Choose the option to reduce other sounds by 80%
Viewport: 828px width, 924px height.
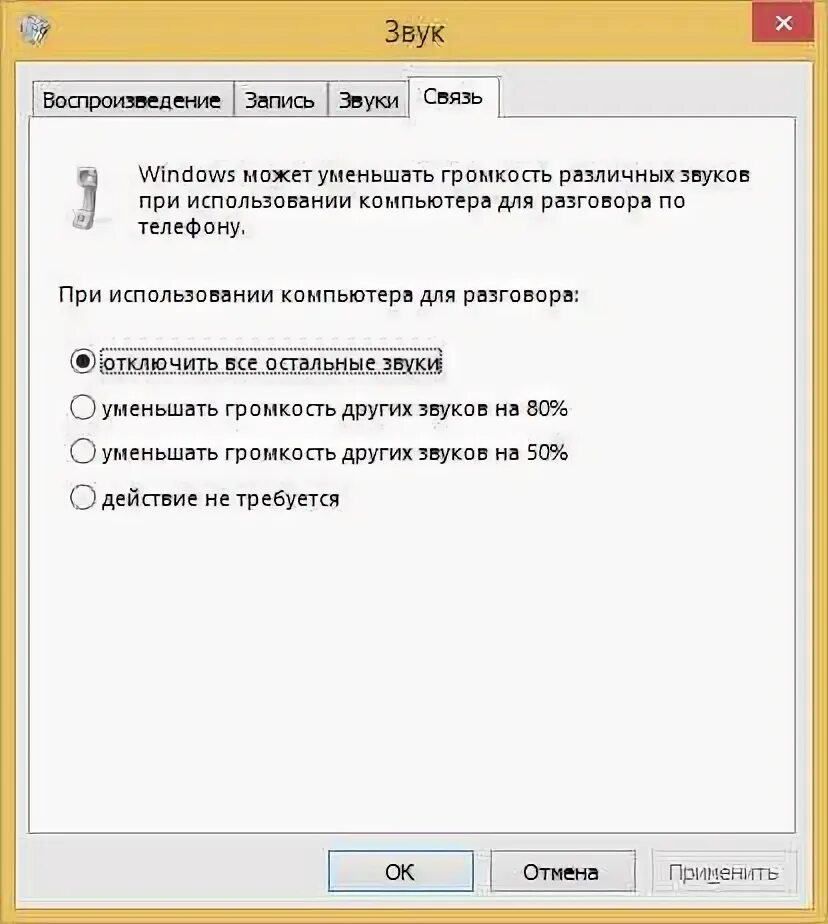[x=83, y=407]
